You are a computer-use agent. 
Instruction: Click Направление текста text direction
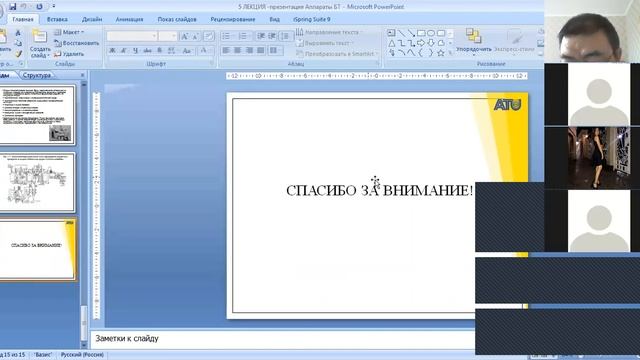coord(329,32)
